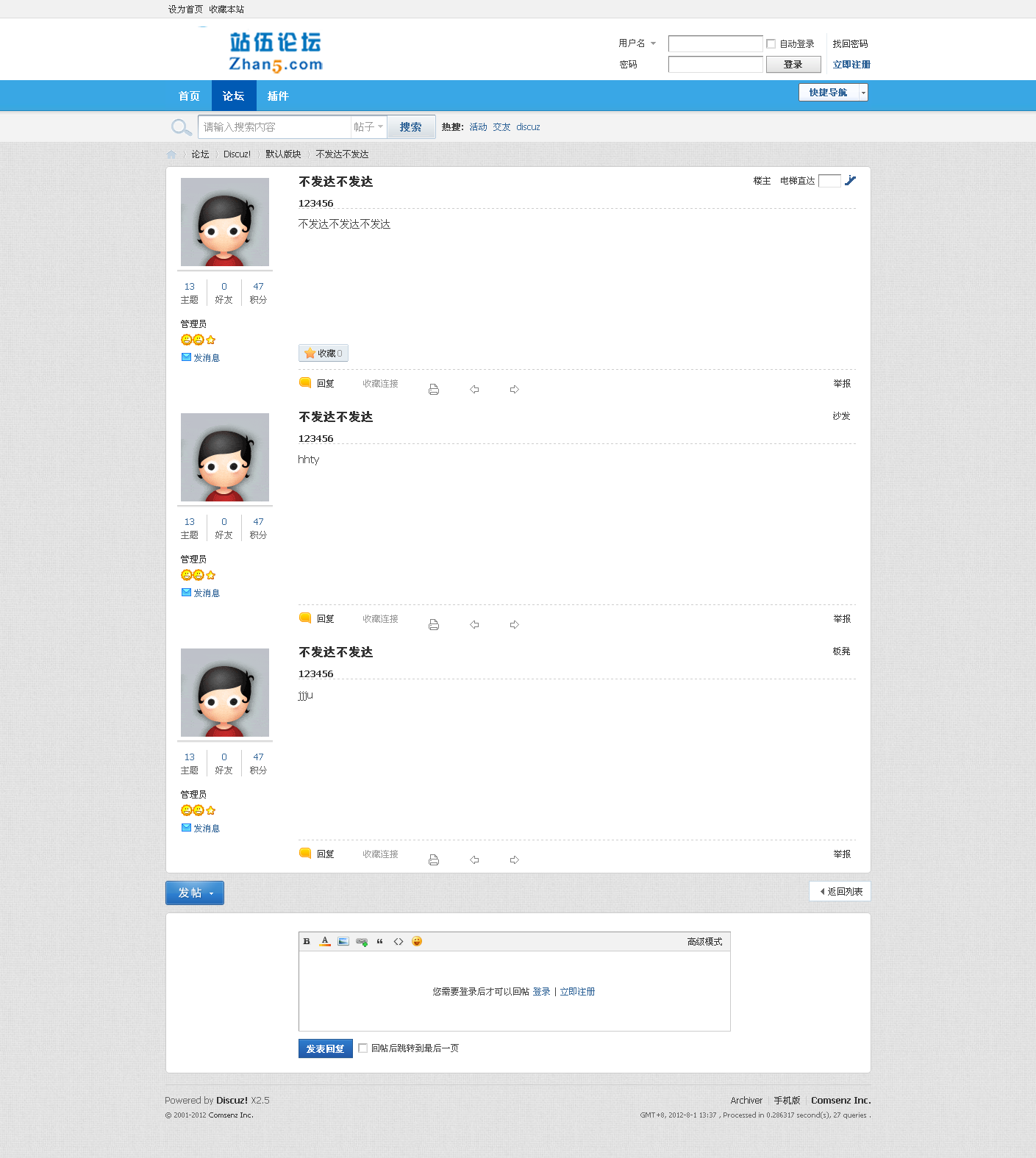
Task: Click the 回复 reply button in jjju post
Action: pyautogui.click(x=317, y=854)
